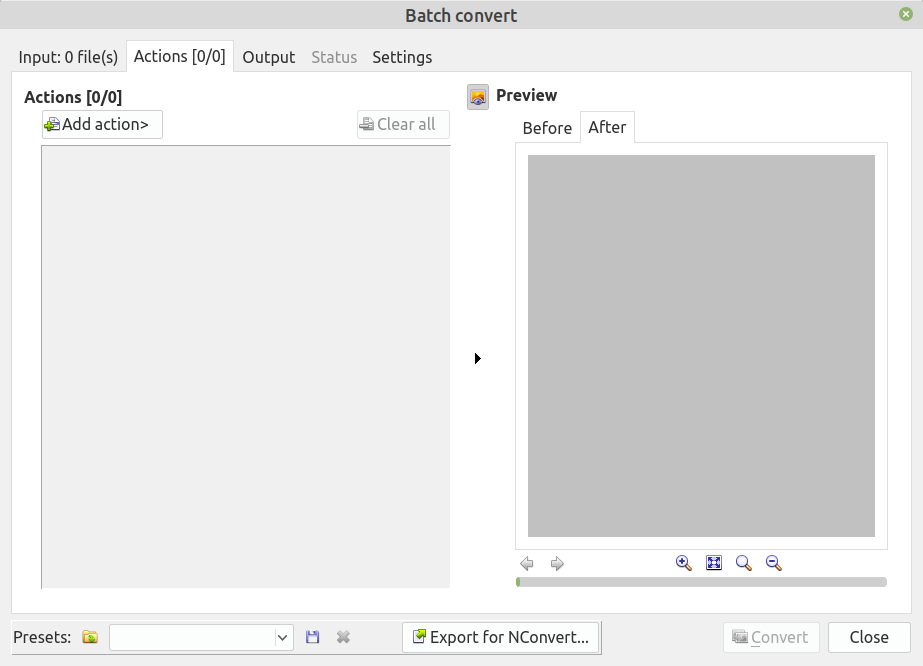
Task: Open the Output tab
Action: pyautogui.click(x=268, y=57)
